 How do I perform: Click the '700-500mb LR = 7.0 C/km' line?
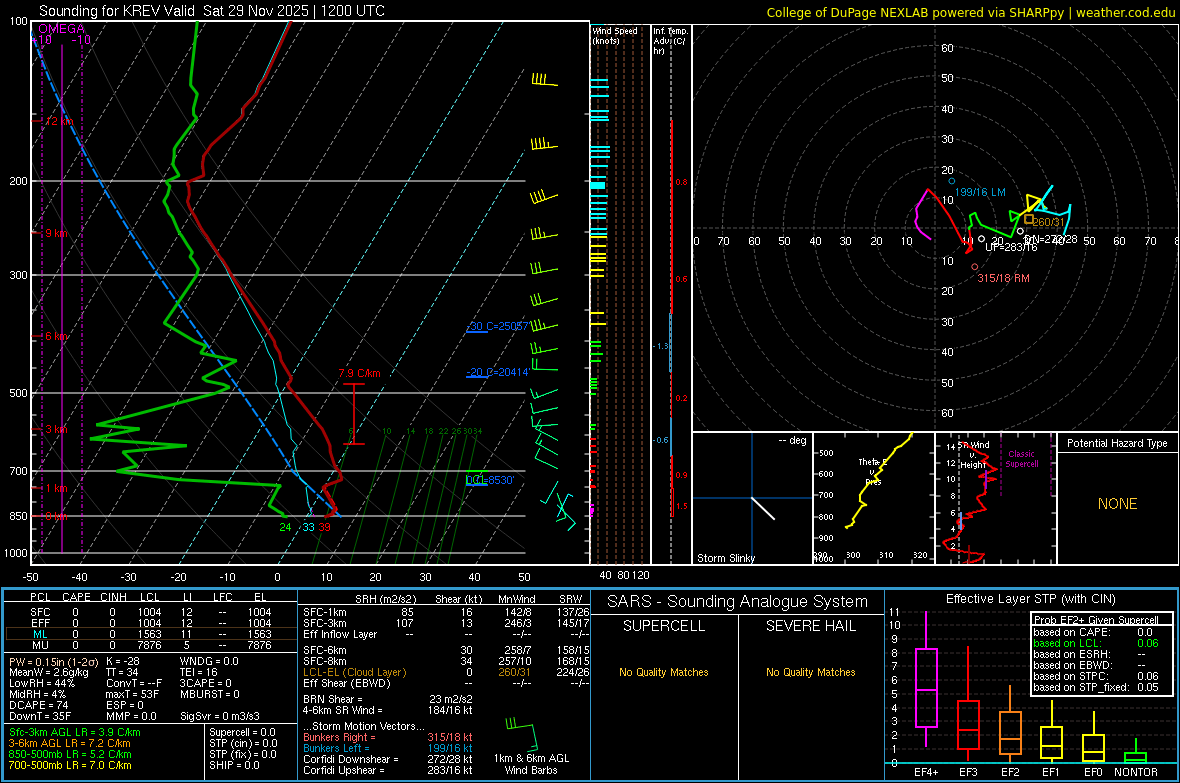tap(70, 765)
